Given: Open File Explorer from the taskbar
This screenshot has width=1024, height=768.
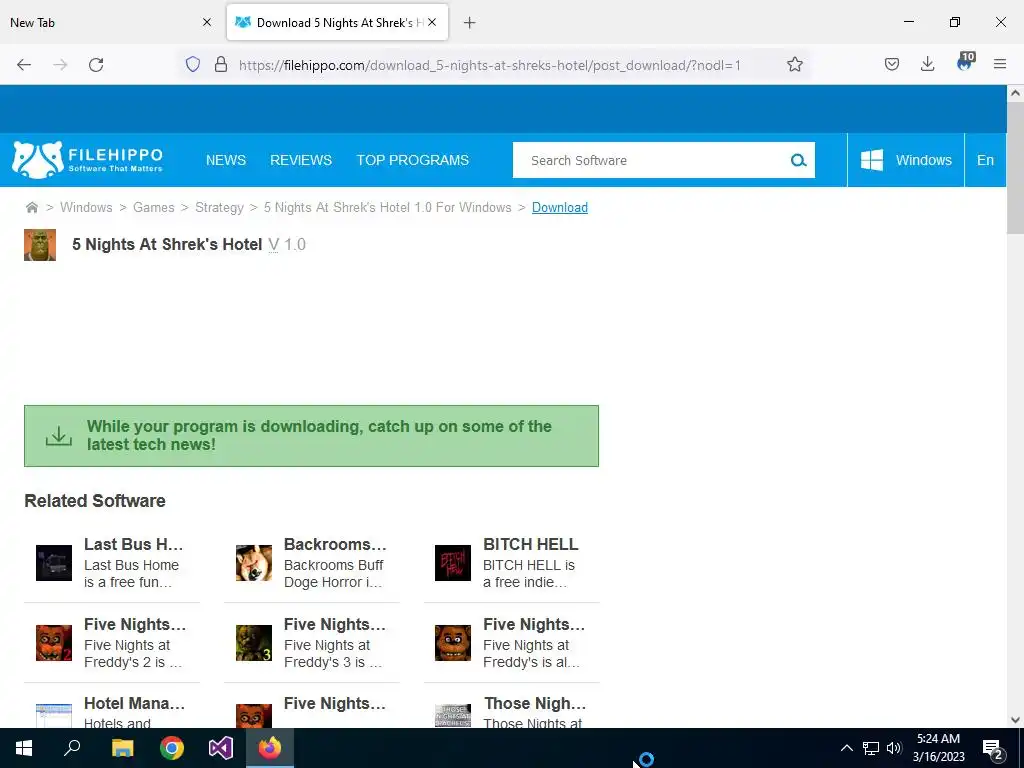Looking at the screenshot, I should pos(122,748).
